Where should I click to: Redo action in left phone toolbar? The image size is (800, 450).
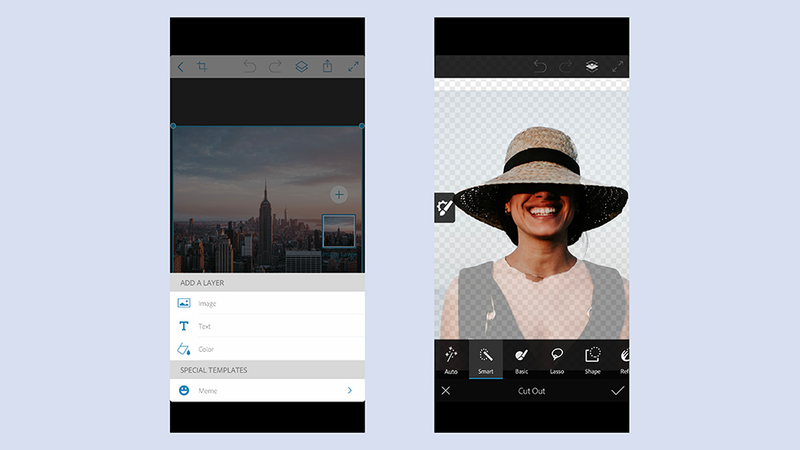pos(276,66)
